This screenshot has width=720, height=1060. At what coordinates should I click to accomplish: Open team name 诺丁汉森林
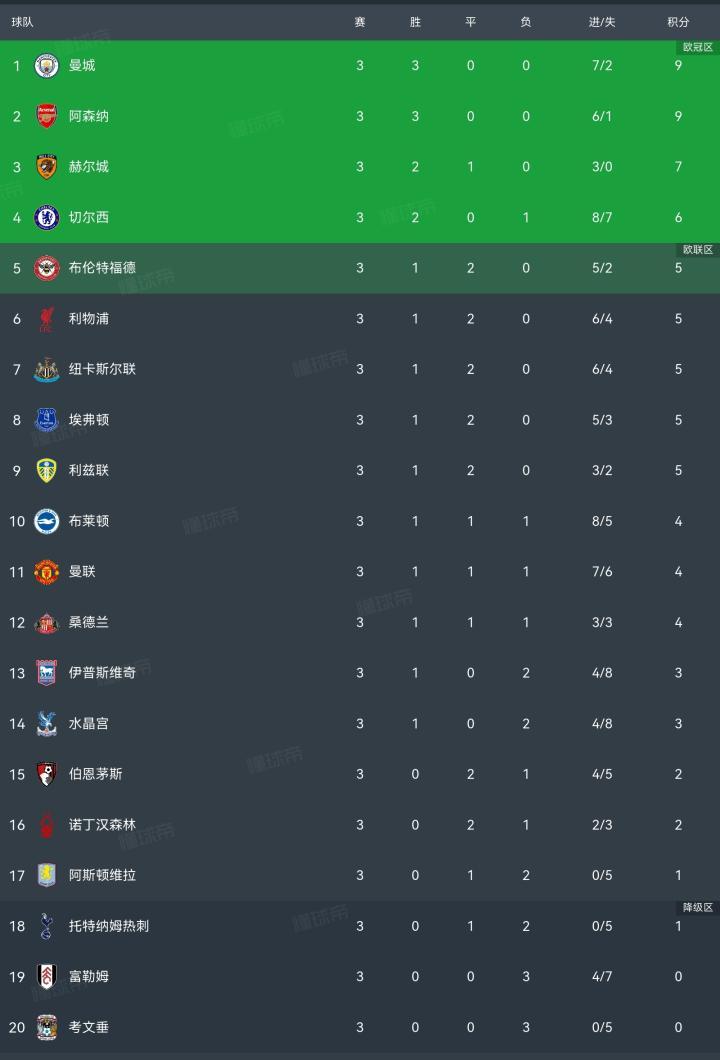[102, 825]
